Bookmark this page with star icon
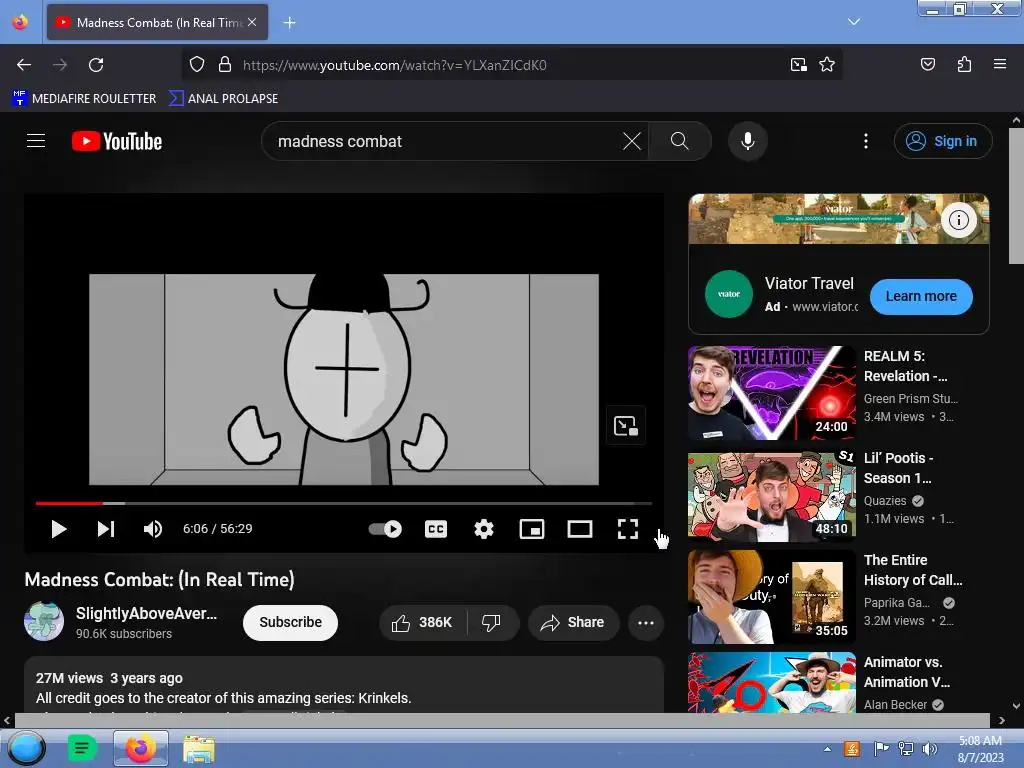Viewport: 1024px width, 768px height. pyautogui.click(x=827, y=65)
